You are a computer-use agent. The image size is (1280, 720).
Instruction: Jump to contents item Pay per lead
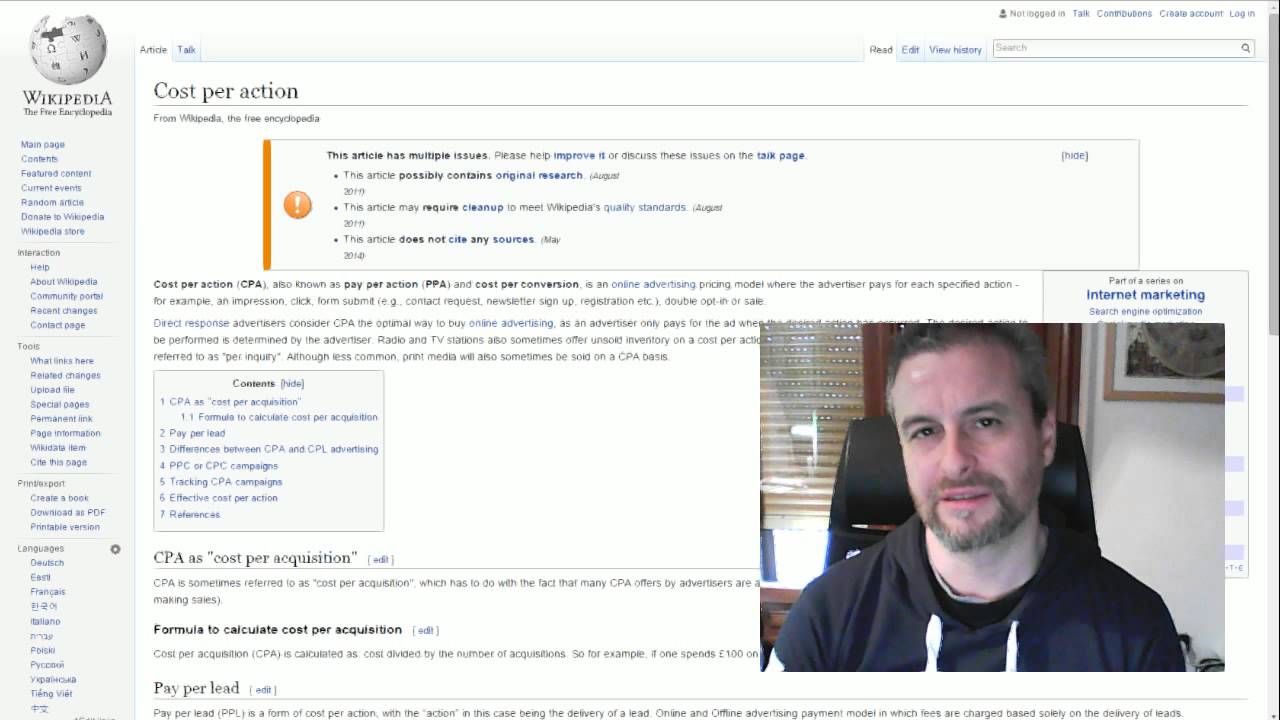tap(192, 434)
